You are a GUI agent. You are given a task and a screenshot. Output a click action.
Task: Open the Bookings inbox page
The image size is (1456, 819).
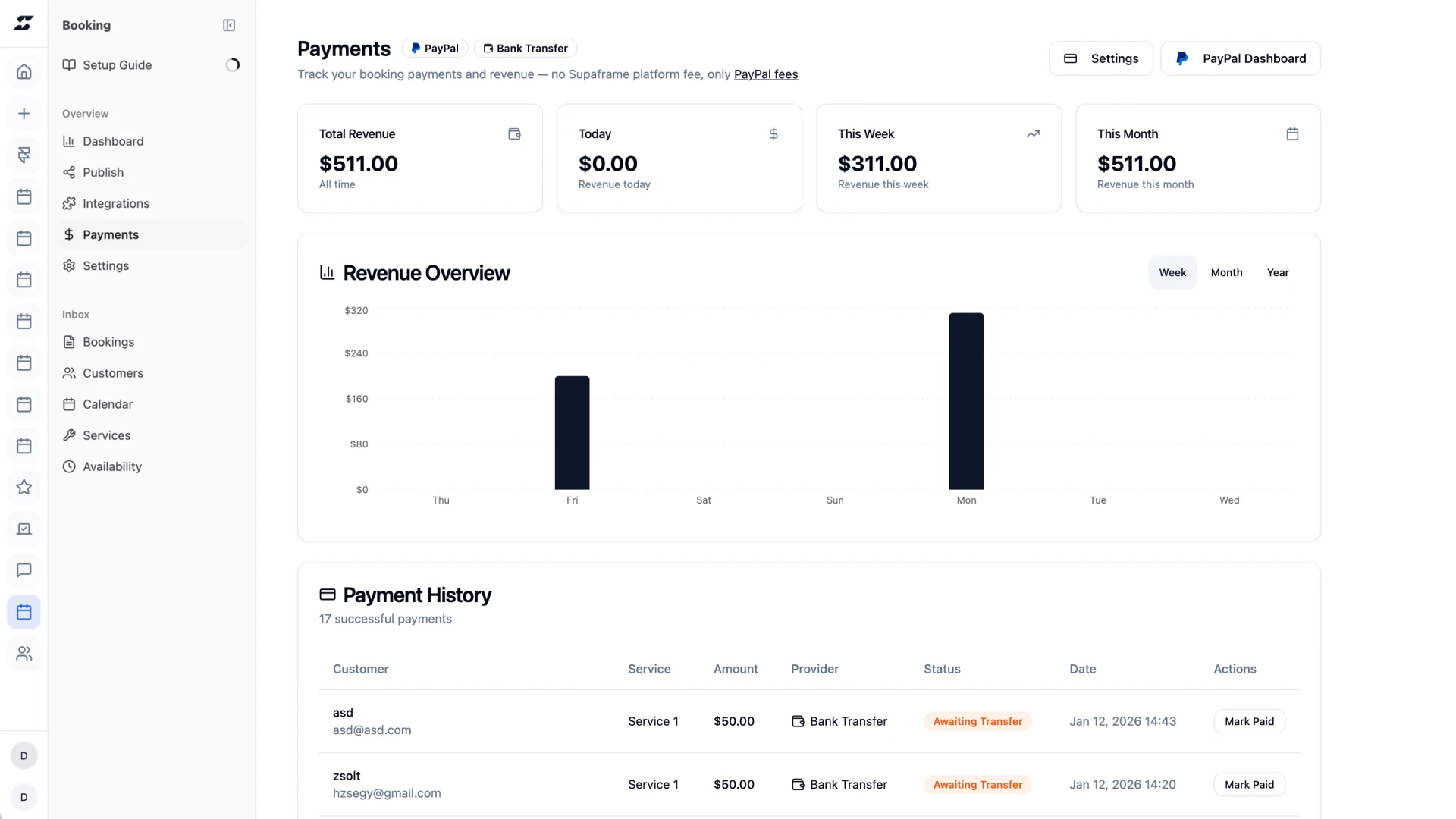(x=108, y=342)
